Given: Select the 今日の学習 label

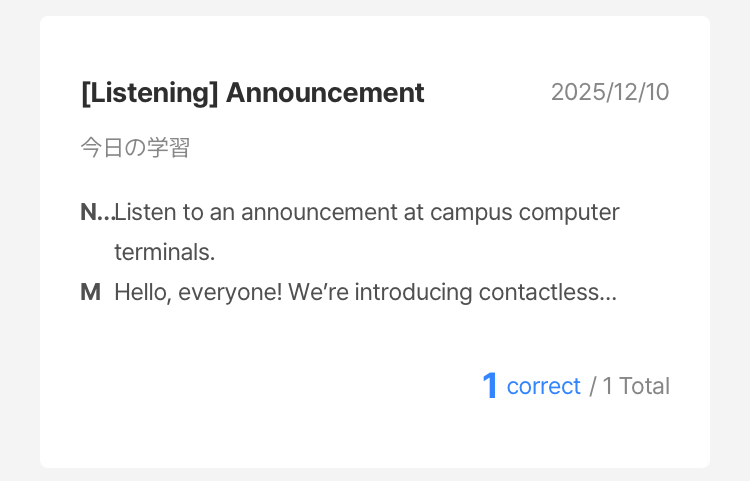Looking at the screenshot, I should [135, 148].
